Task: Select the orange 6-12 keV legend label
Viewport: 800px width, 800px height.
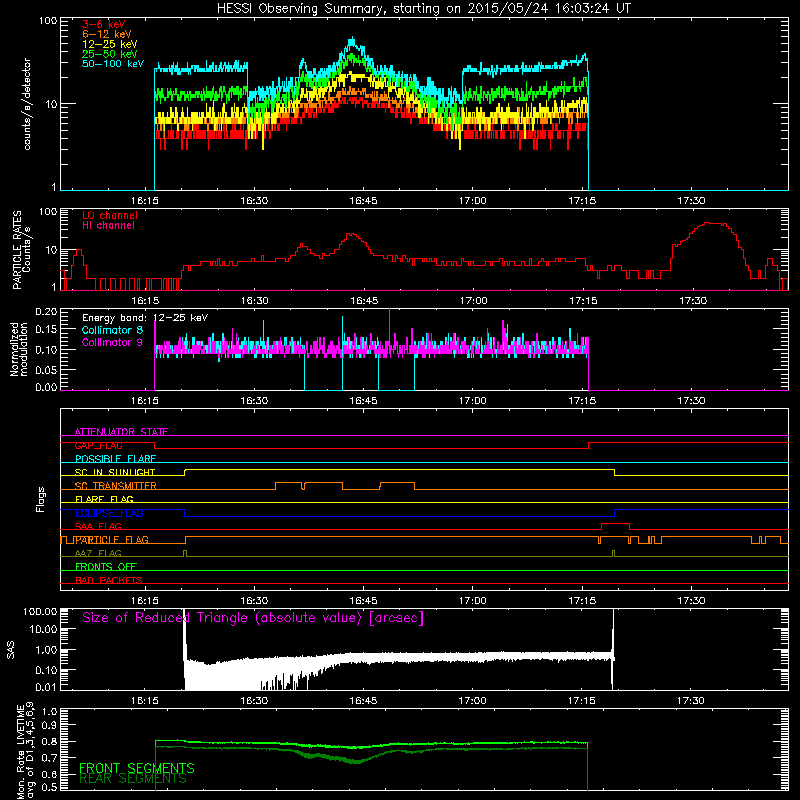Action: [107, 34]
